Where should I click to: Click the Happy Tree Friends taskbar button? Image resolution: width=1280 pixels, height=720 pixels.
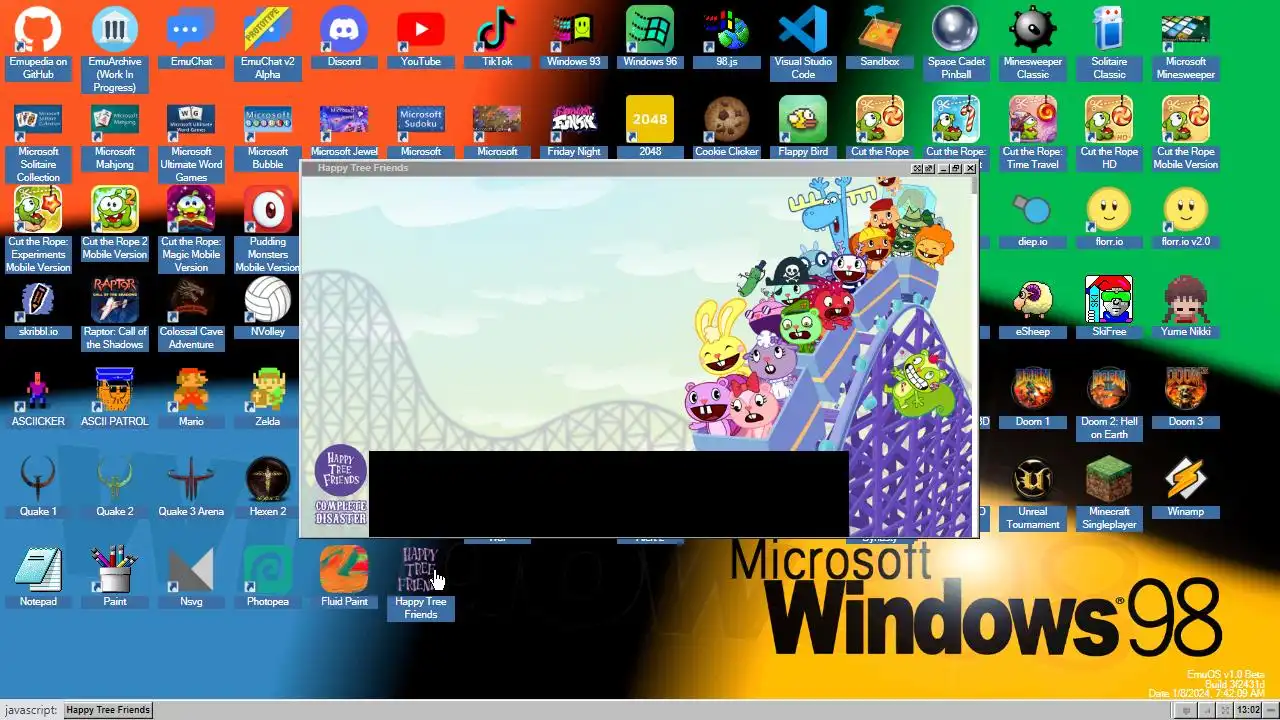(108, 710)
